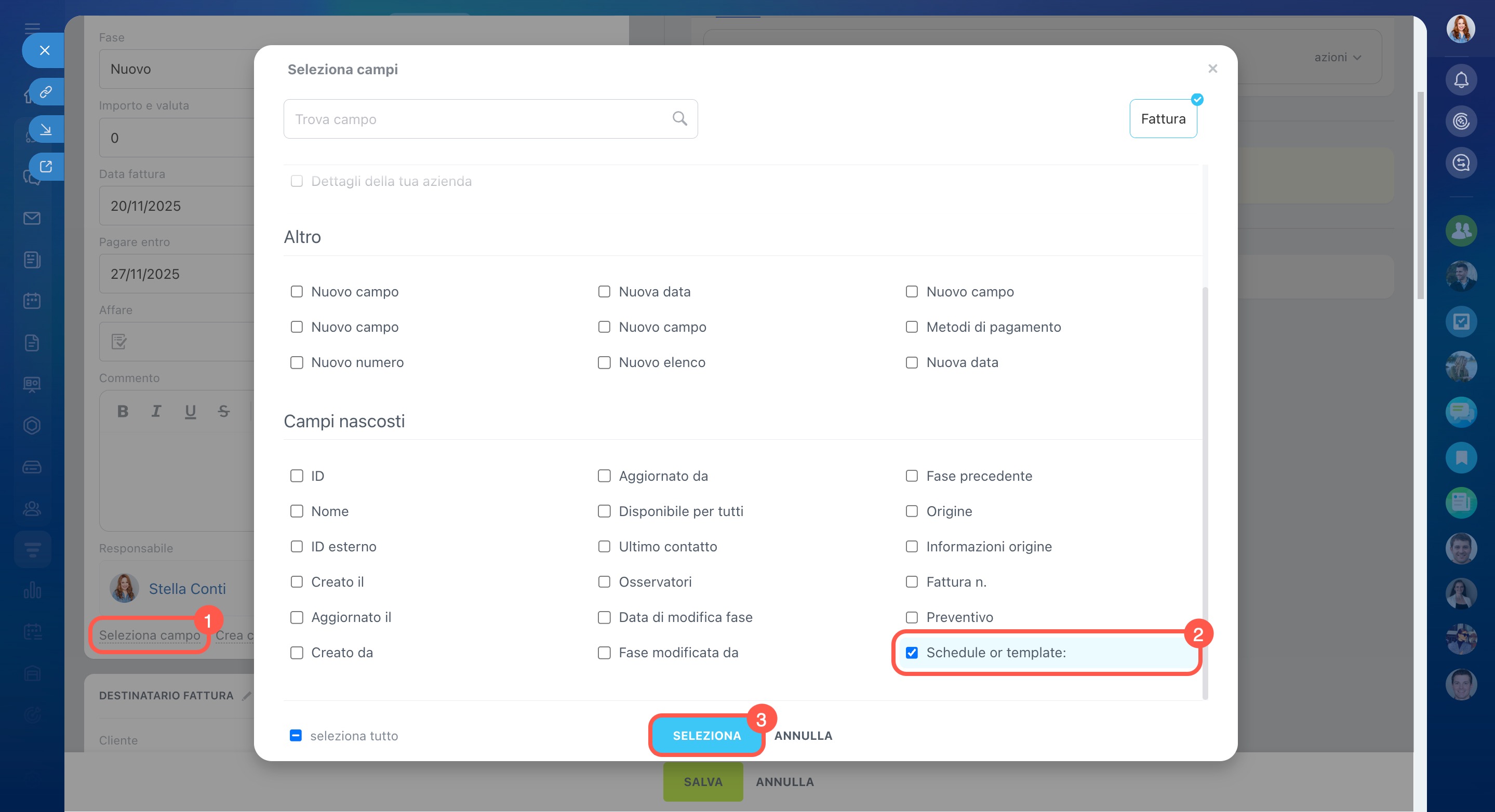This screenshot has width=1495, height=812.
Task: Open the chat history icon in right panel
Action: (1461, 163)
